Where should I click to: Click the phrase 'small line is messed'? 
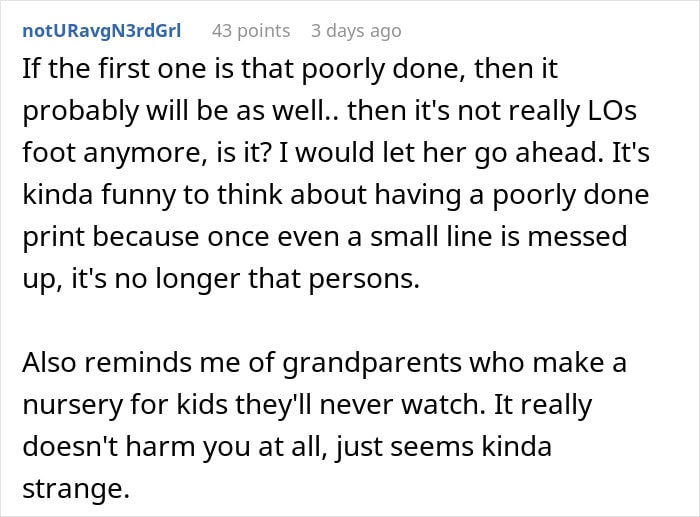click(499, 237)
